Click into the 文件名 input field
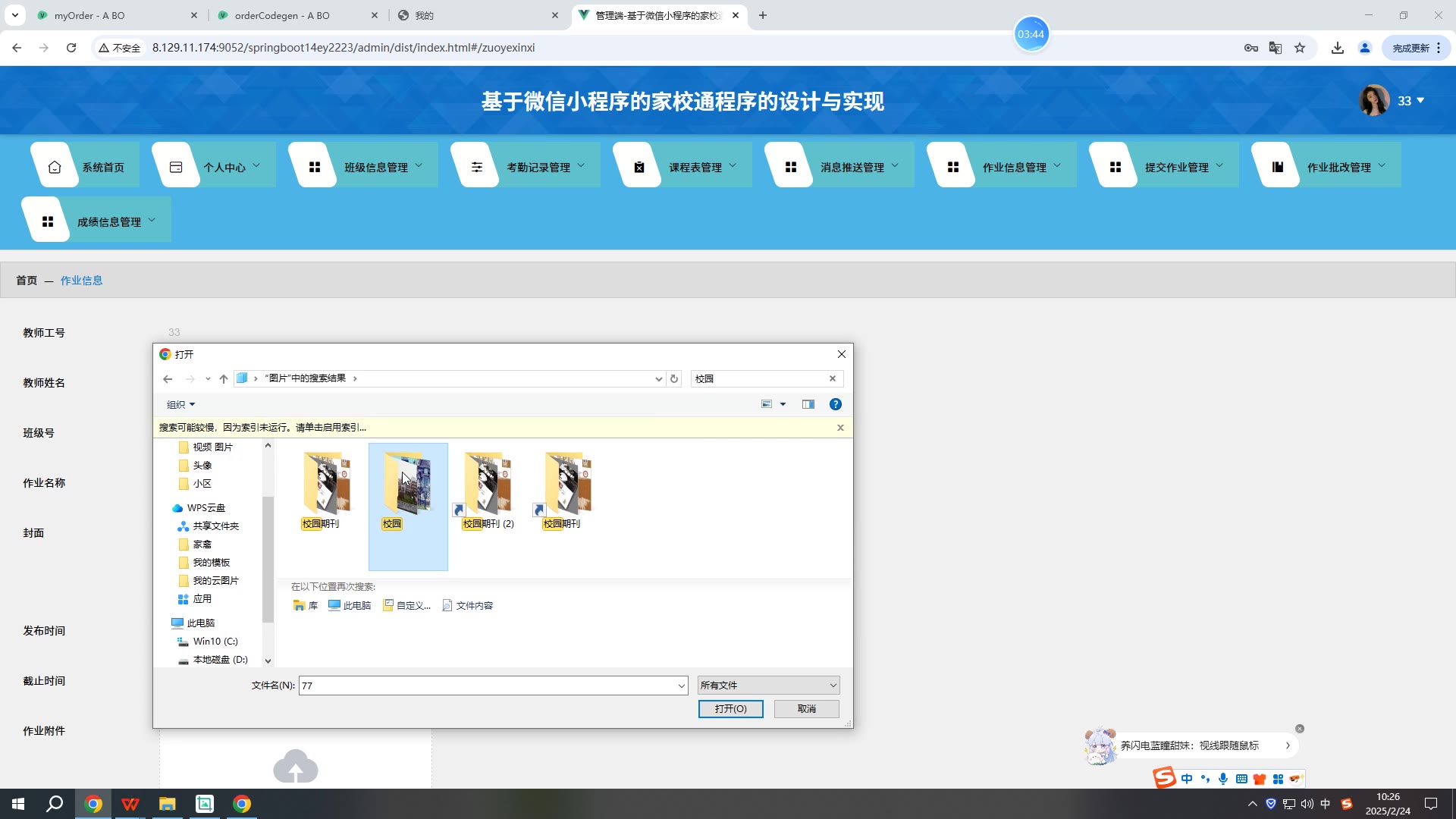The image size is (1456, 819). [x=485, y=685]
